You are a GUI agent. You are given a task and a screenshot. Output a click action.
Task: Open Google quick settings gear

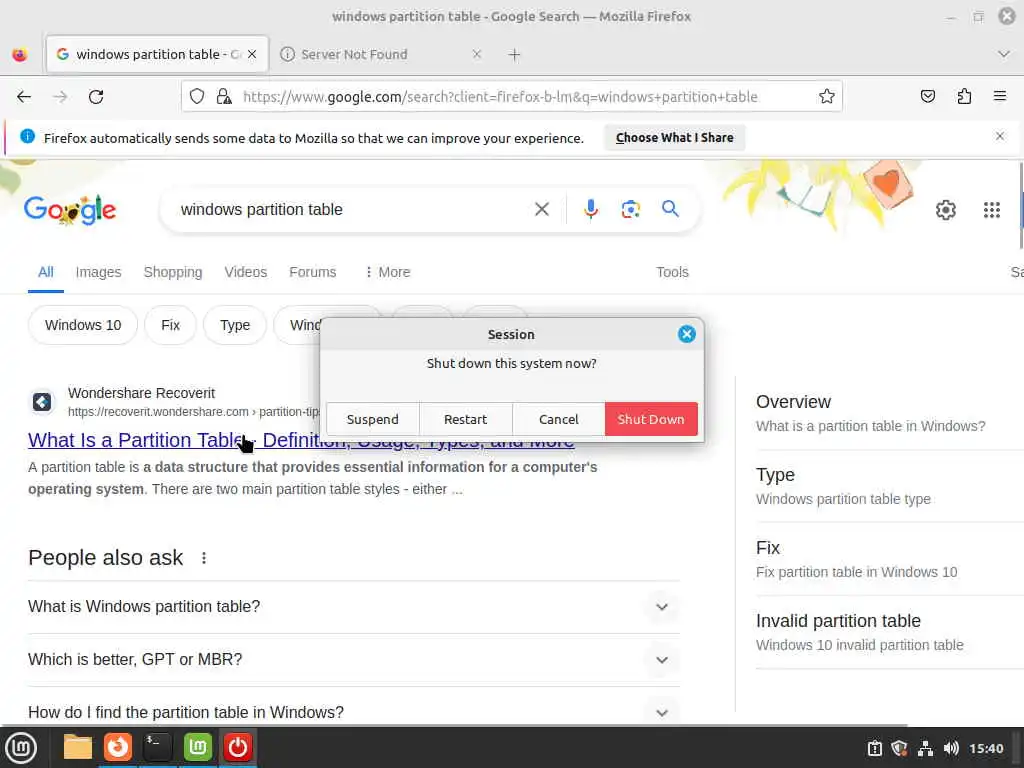click(x=946, y=210)
